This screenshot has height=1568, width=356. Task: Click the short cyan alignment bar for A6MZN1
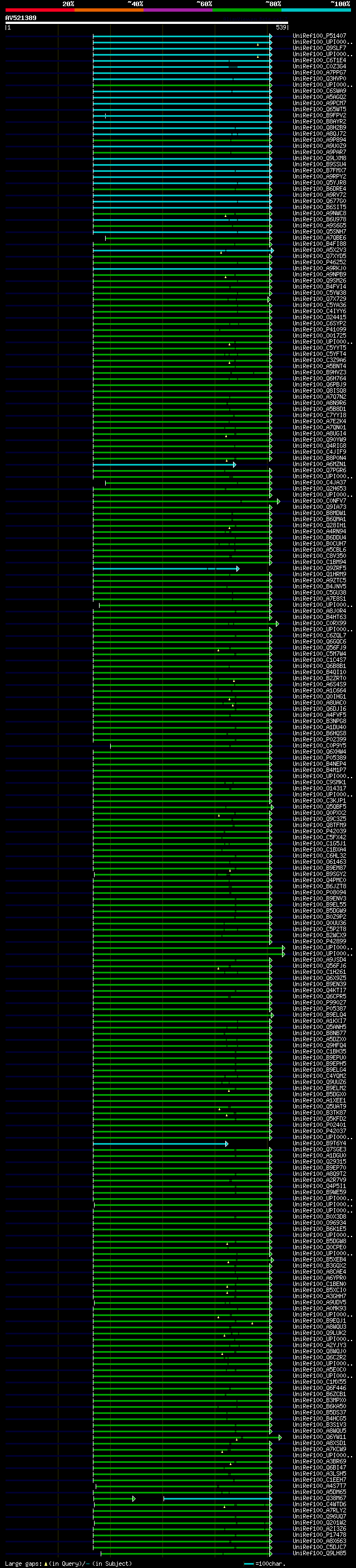coord(164,464)
